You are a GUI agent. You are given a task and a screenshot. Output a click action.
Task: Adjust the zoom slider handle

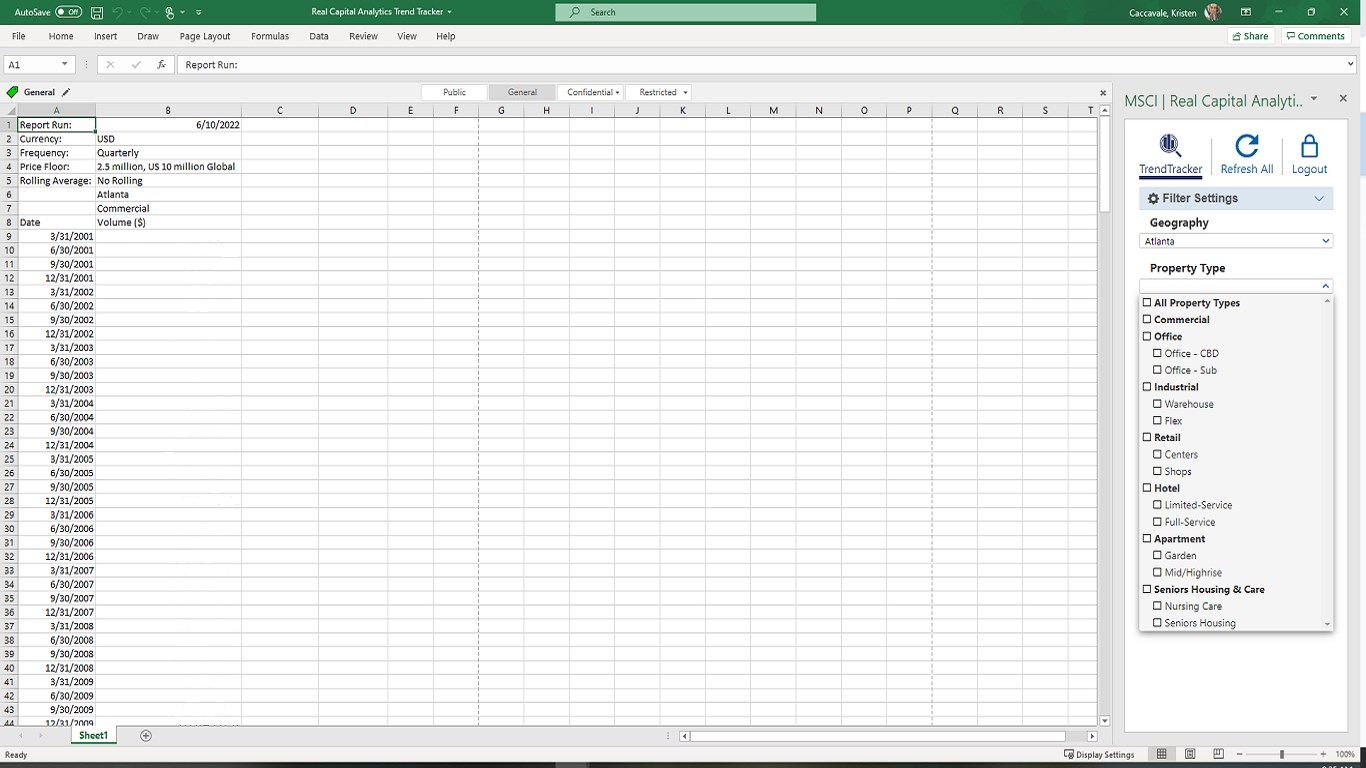(1281, 754)
